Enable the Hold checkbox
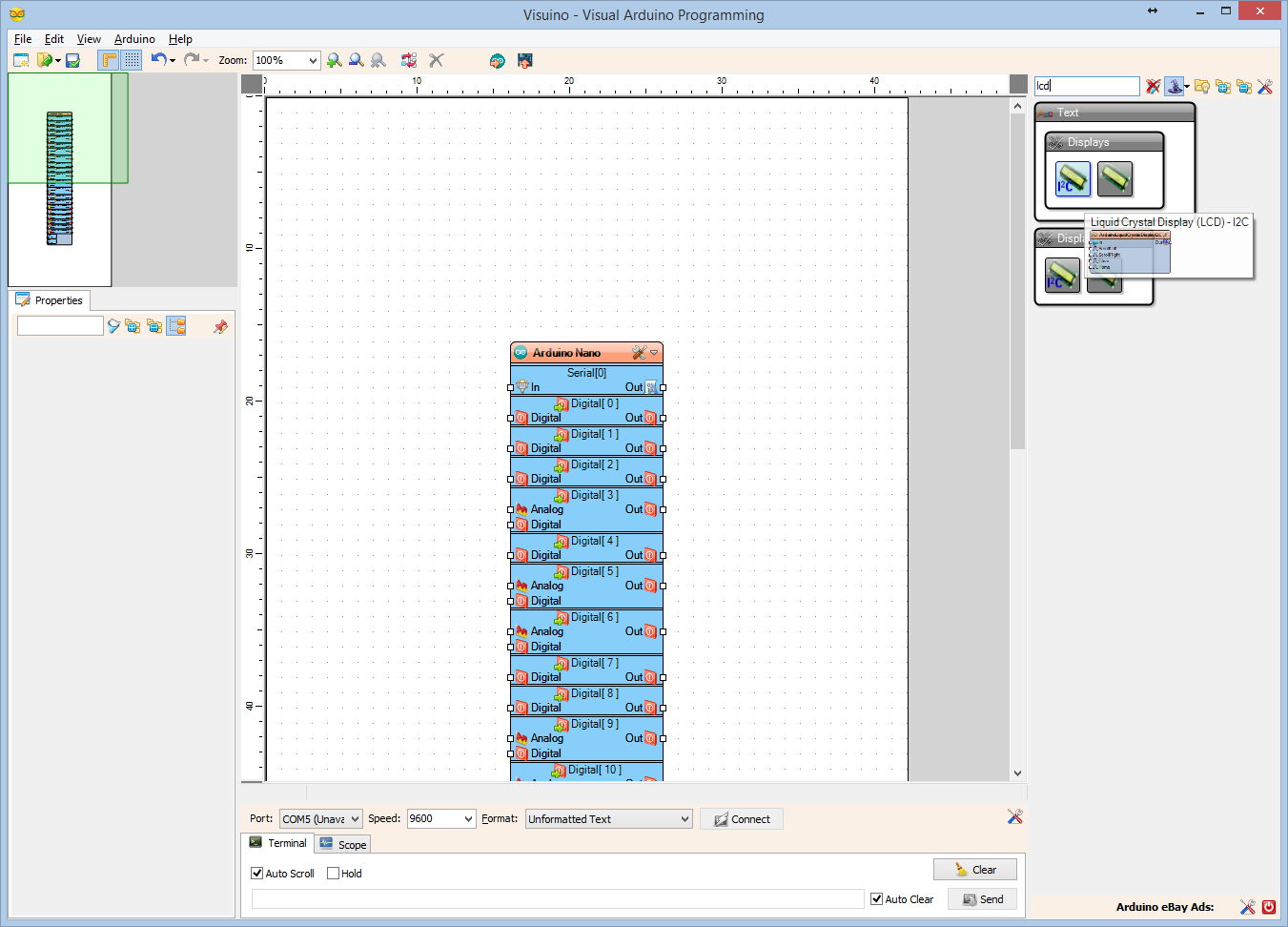1288x927 pixels. coord(334,874)
